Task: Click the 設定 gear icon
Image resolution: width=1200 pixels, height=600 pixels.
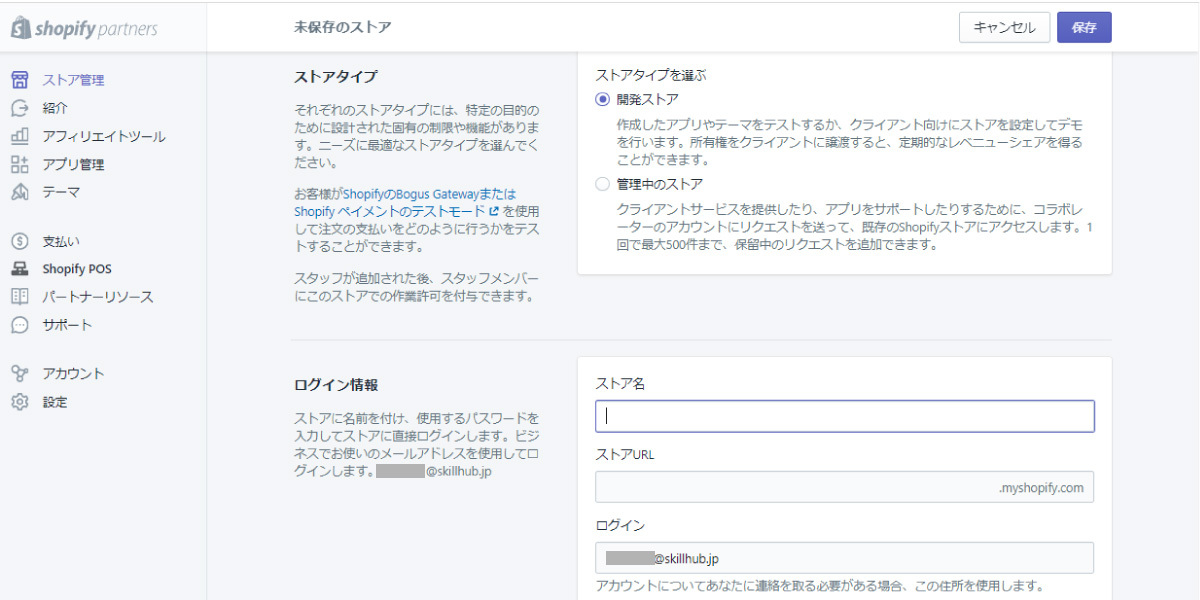Action: pyautogui.click(x=20, y=402)
